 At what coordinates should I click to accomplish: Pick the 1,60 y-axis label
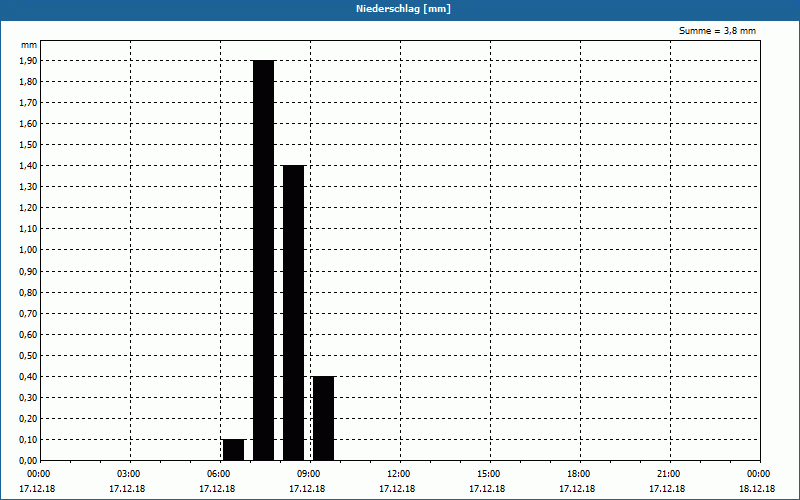pos(29,123)
